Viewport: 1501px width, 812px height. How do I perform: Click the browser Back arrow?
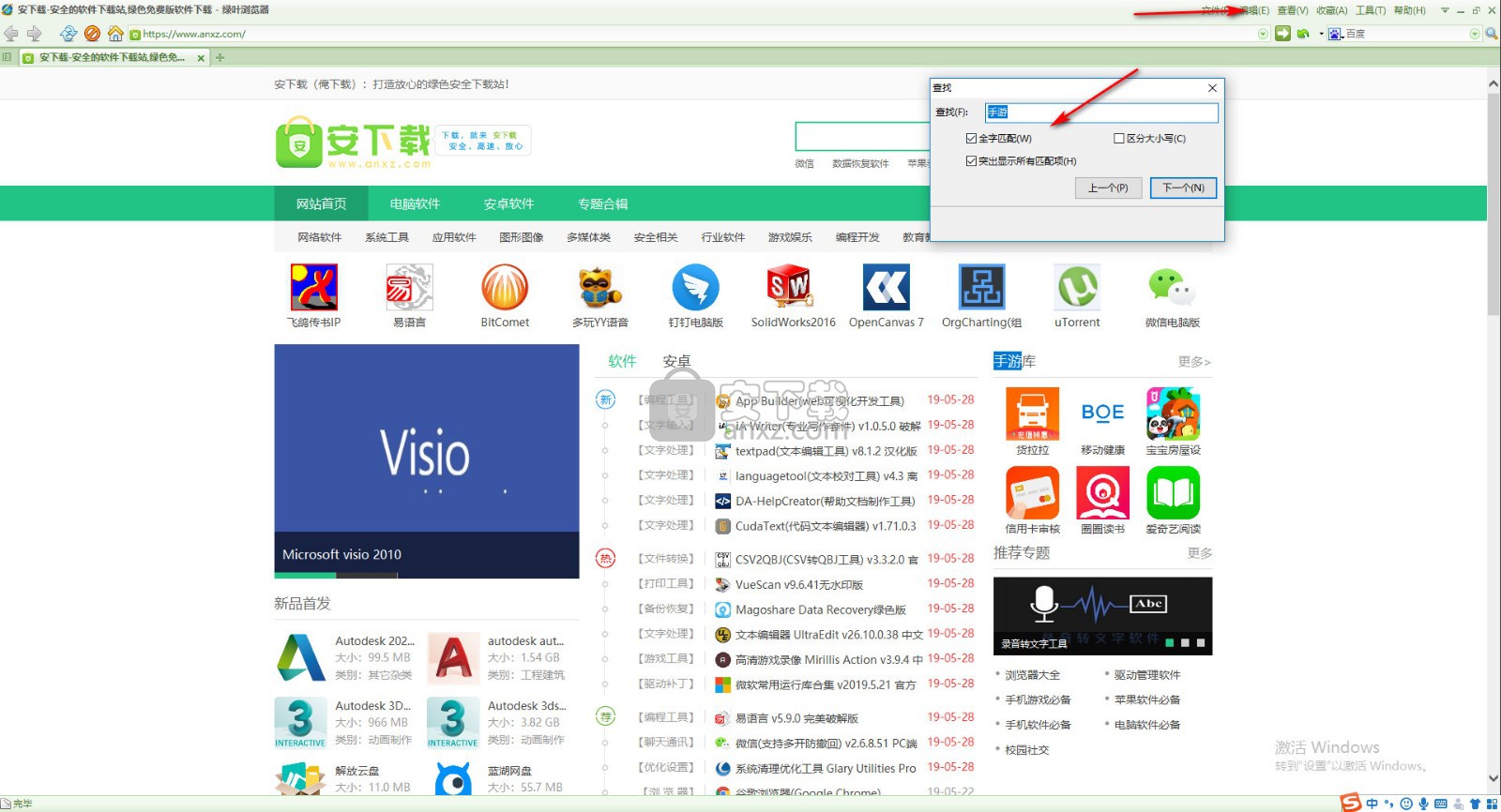[x=11, y=34]
